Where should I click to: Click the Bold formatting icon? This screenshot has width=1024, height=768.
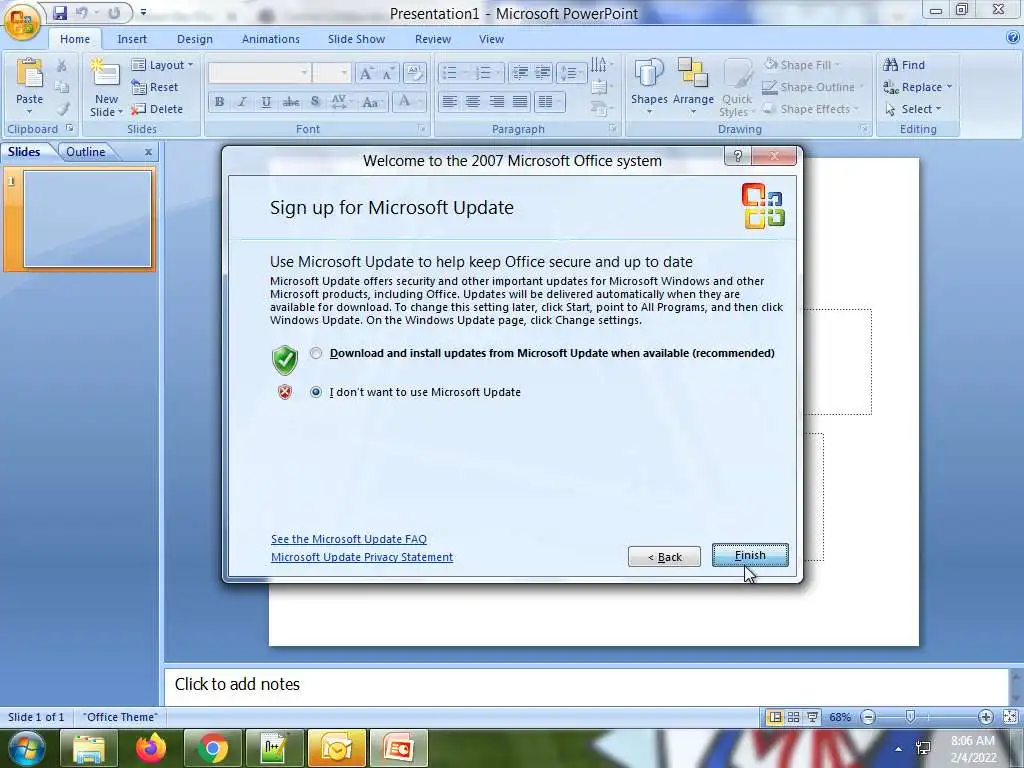(219, 102)
